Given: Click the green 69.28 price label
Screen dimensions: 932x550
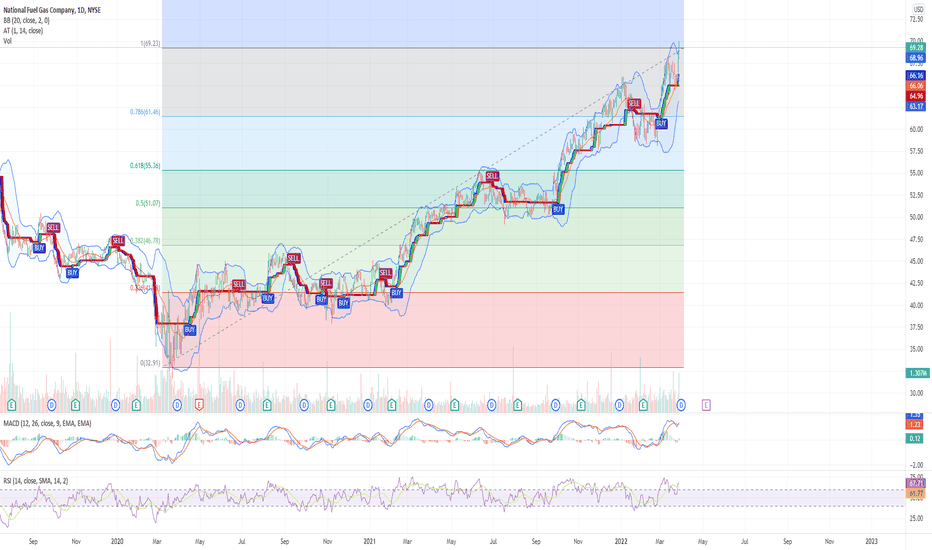Looking at the screenshot, I should click(x=916, y=48).
